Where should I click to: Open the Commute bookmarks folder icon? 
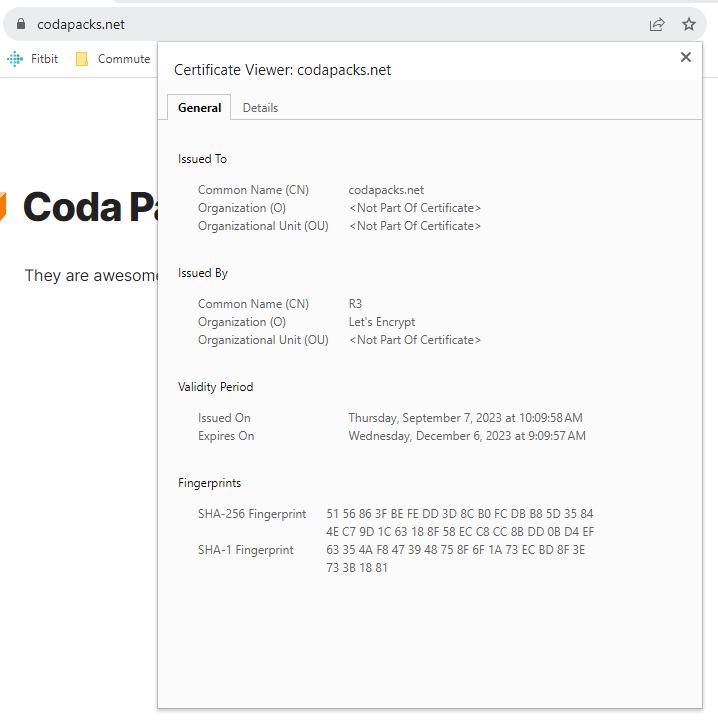(x=82, y=59)
